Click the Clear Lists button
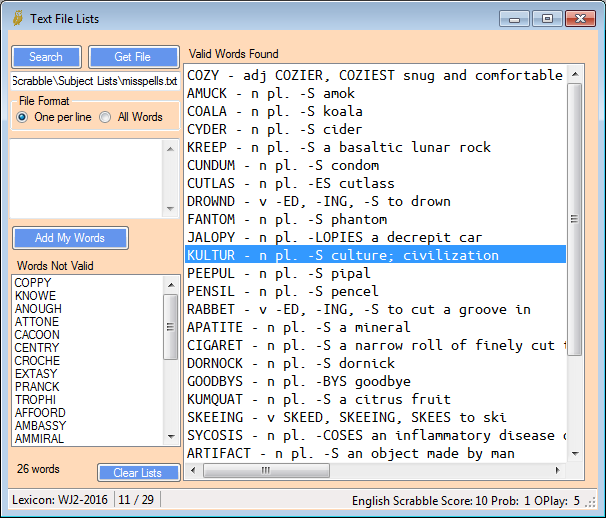The image size is (606, 518). tap(138, 472)
